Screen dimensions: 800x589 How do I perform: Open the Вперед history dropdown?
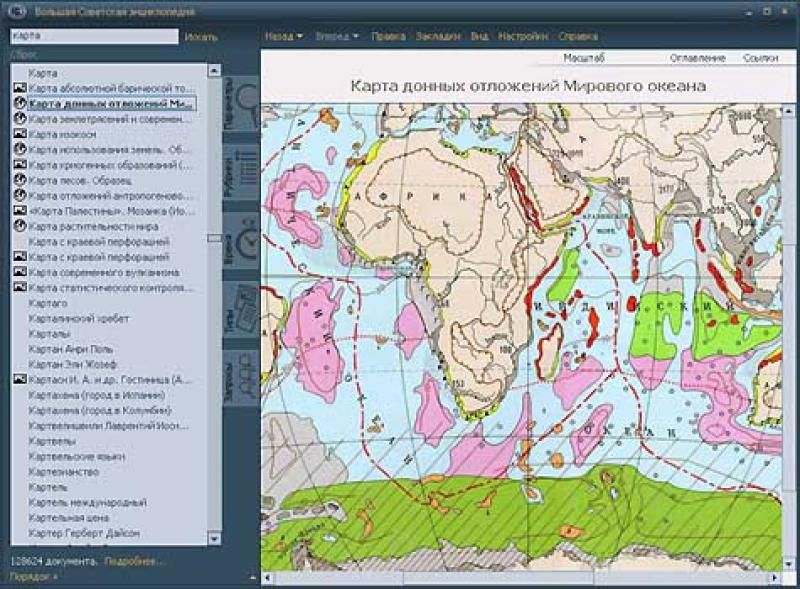[x=337, y=37]
